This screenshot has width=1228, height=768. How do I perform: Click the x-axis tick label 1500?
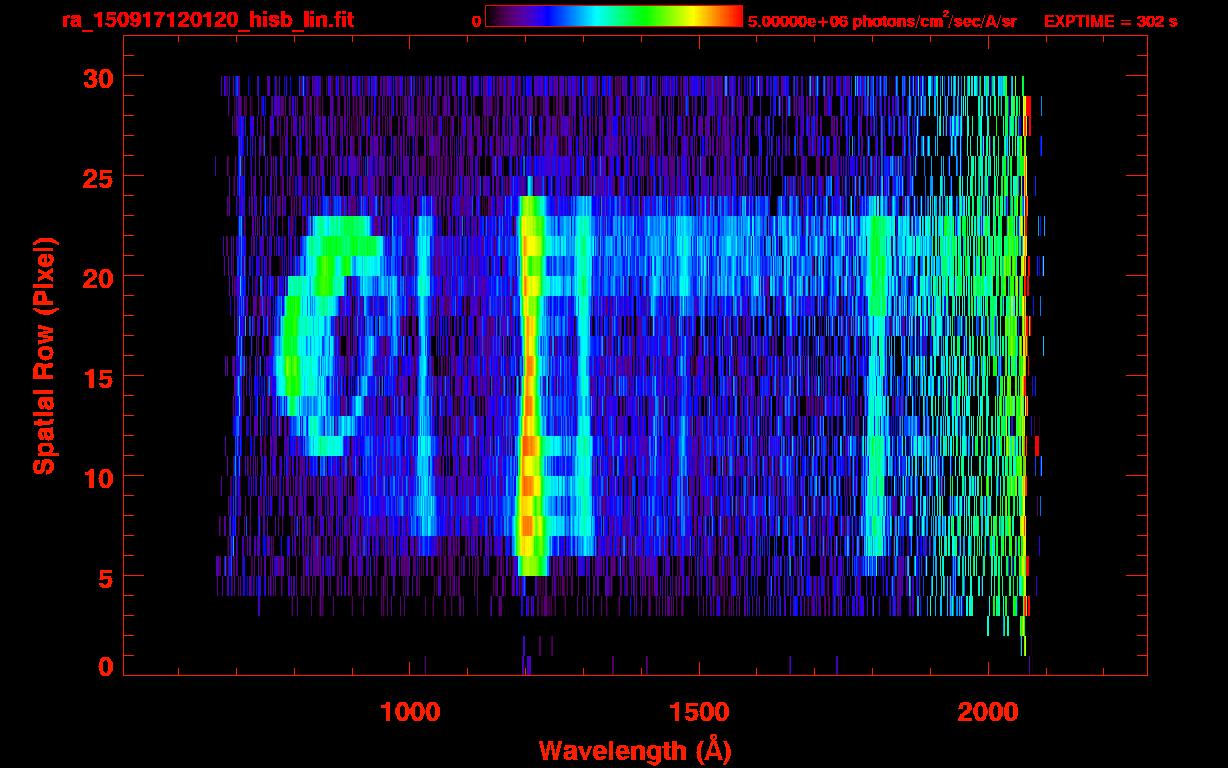pyautogui.click(x=699, y=712)
